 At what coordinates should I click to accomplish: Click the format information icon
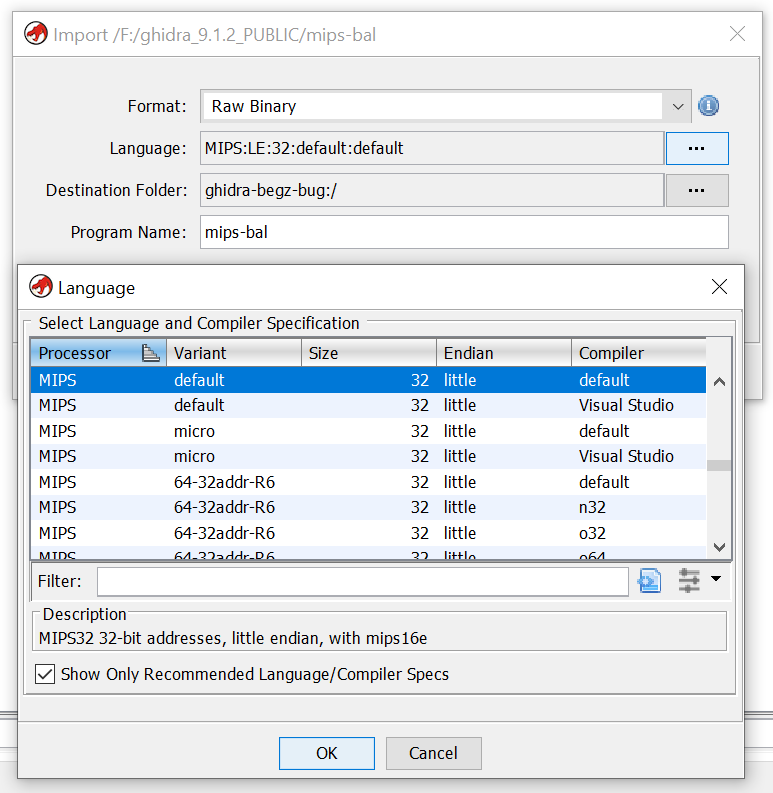[708, 106]
